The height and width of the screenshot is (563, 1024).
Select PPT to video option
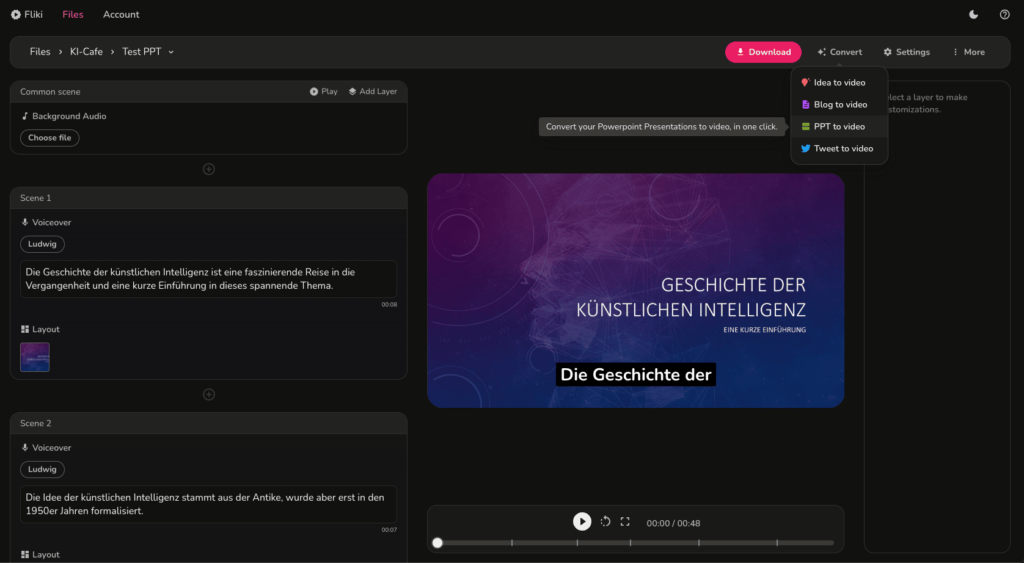coord(838,127)
